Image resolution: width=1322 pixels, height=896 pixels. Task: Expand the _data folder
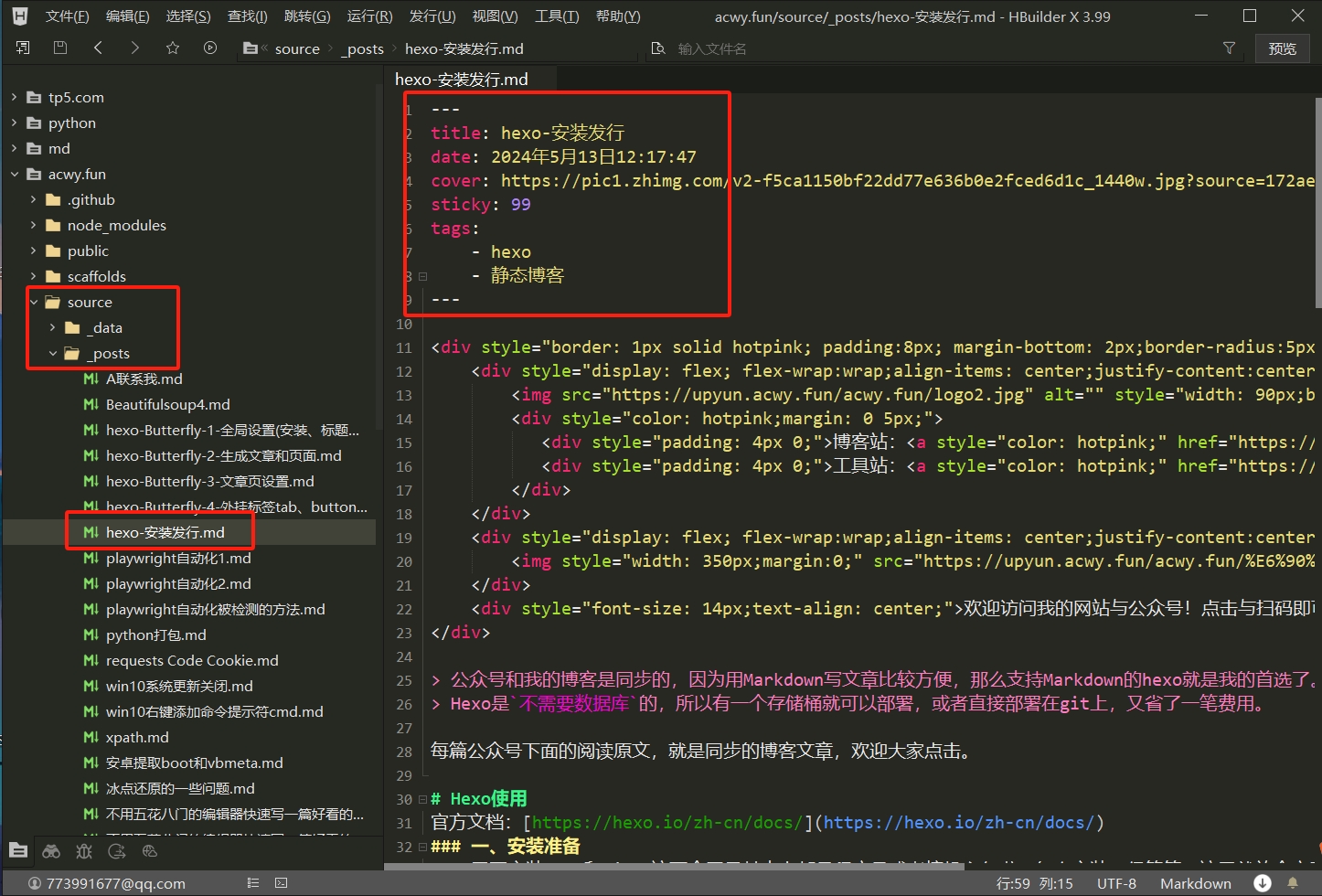[52, 327]
